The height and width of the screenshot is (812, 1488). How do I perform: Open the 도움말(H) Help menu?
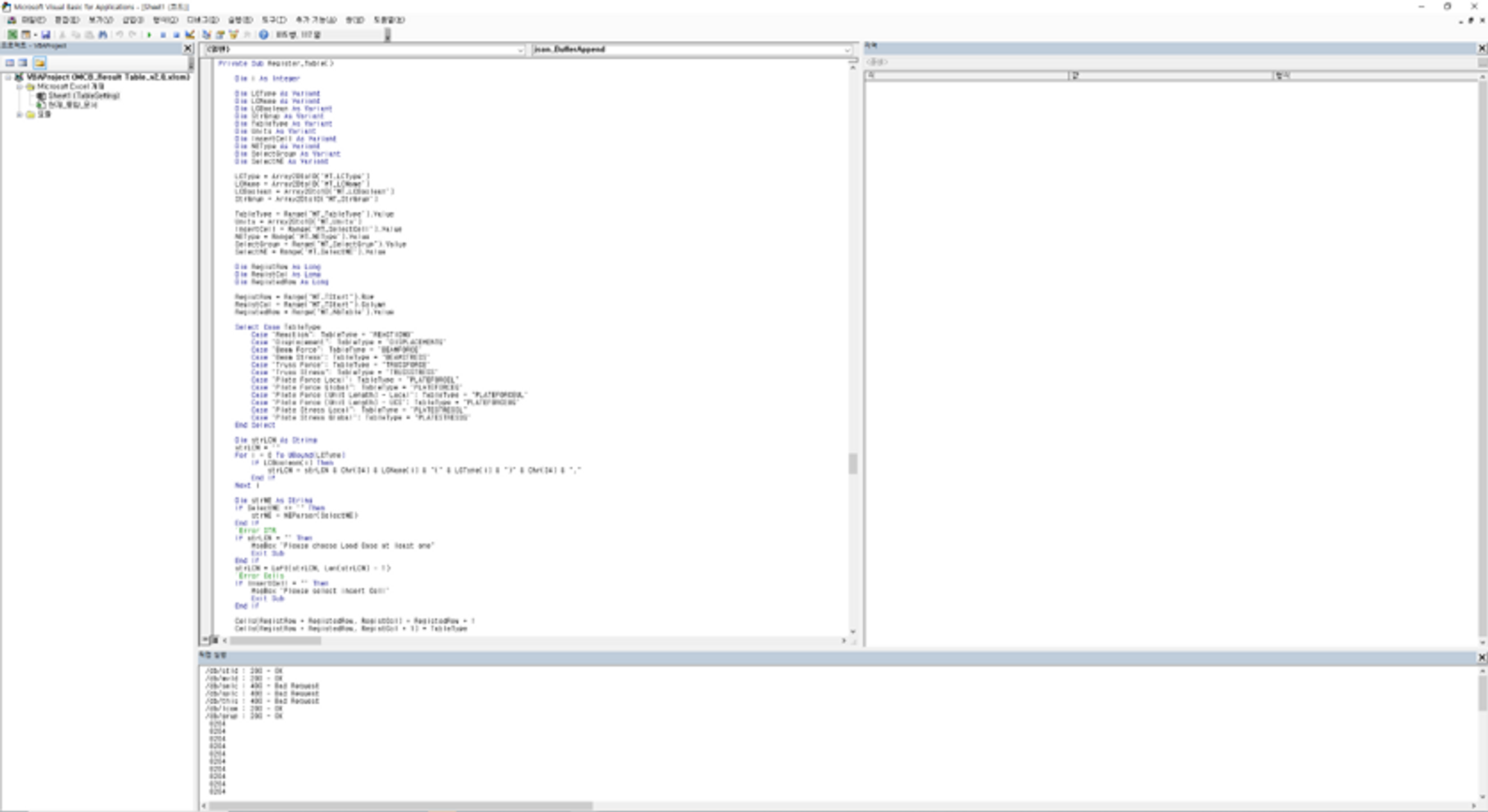coord(389,20)
